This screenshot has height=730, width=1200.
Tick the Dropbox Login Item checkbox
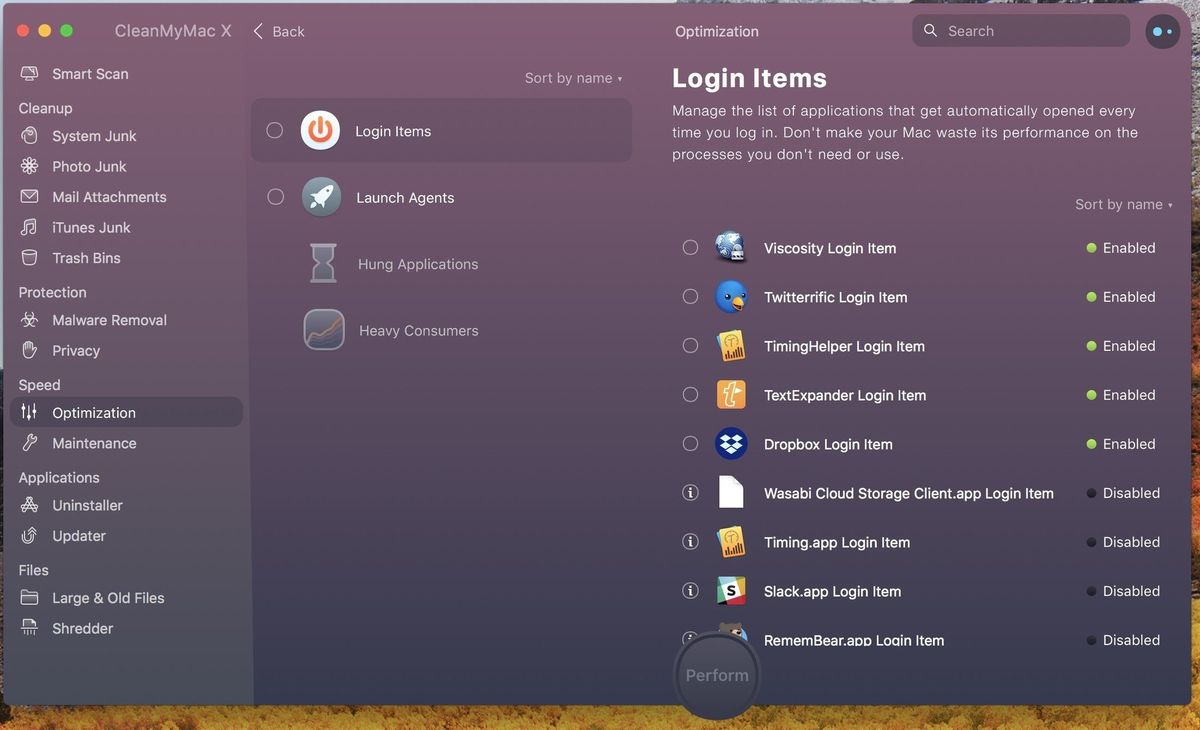[690, 443]
